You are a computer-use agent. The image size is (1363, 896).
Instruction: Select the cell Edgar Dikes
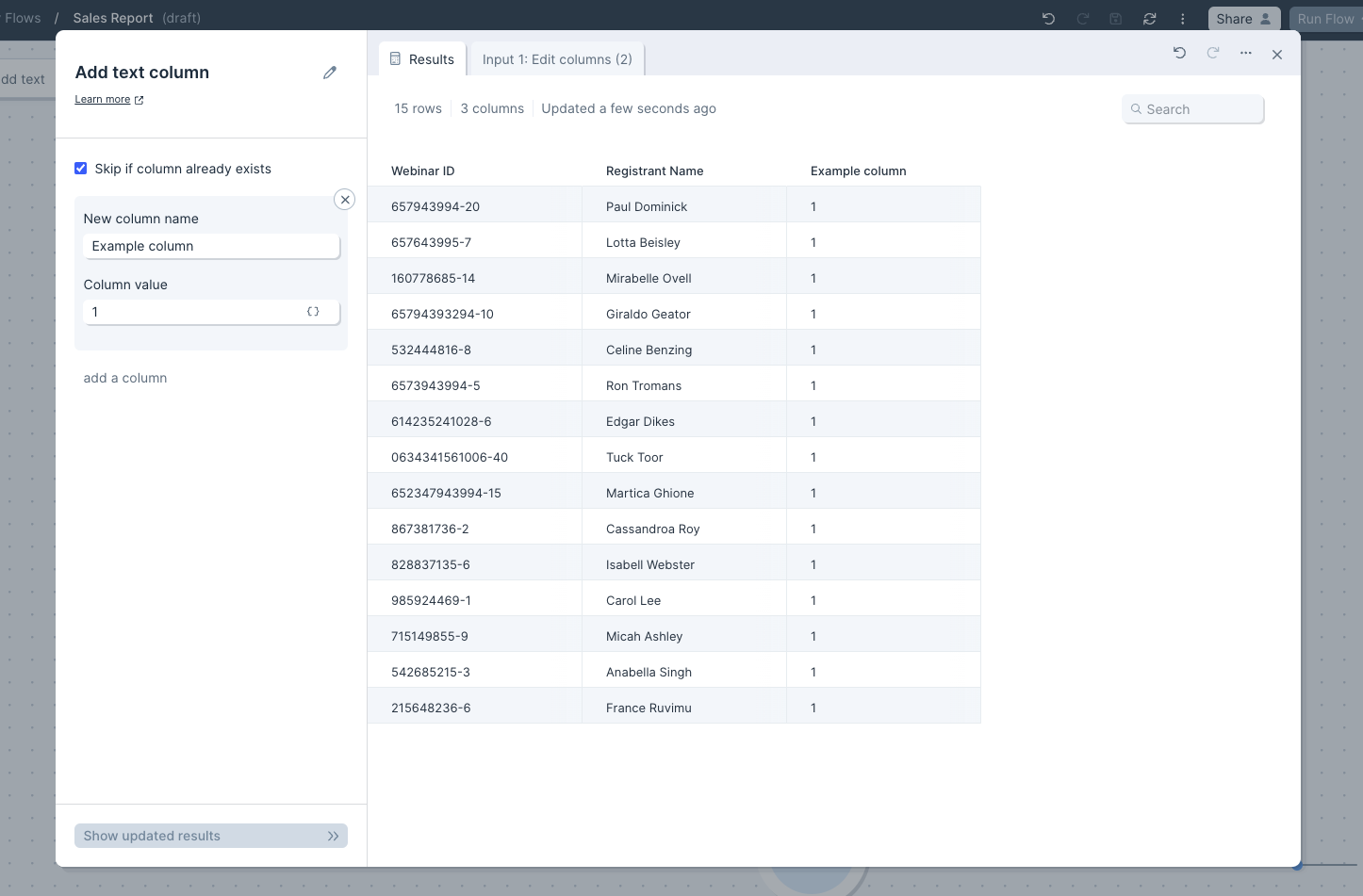click(684, 421)
